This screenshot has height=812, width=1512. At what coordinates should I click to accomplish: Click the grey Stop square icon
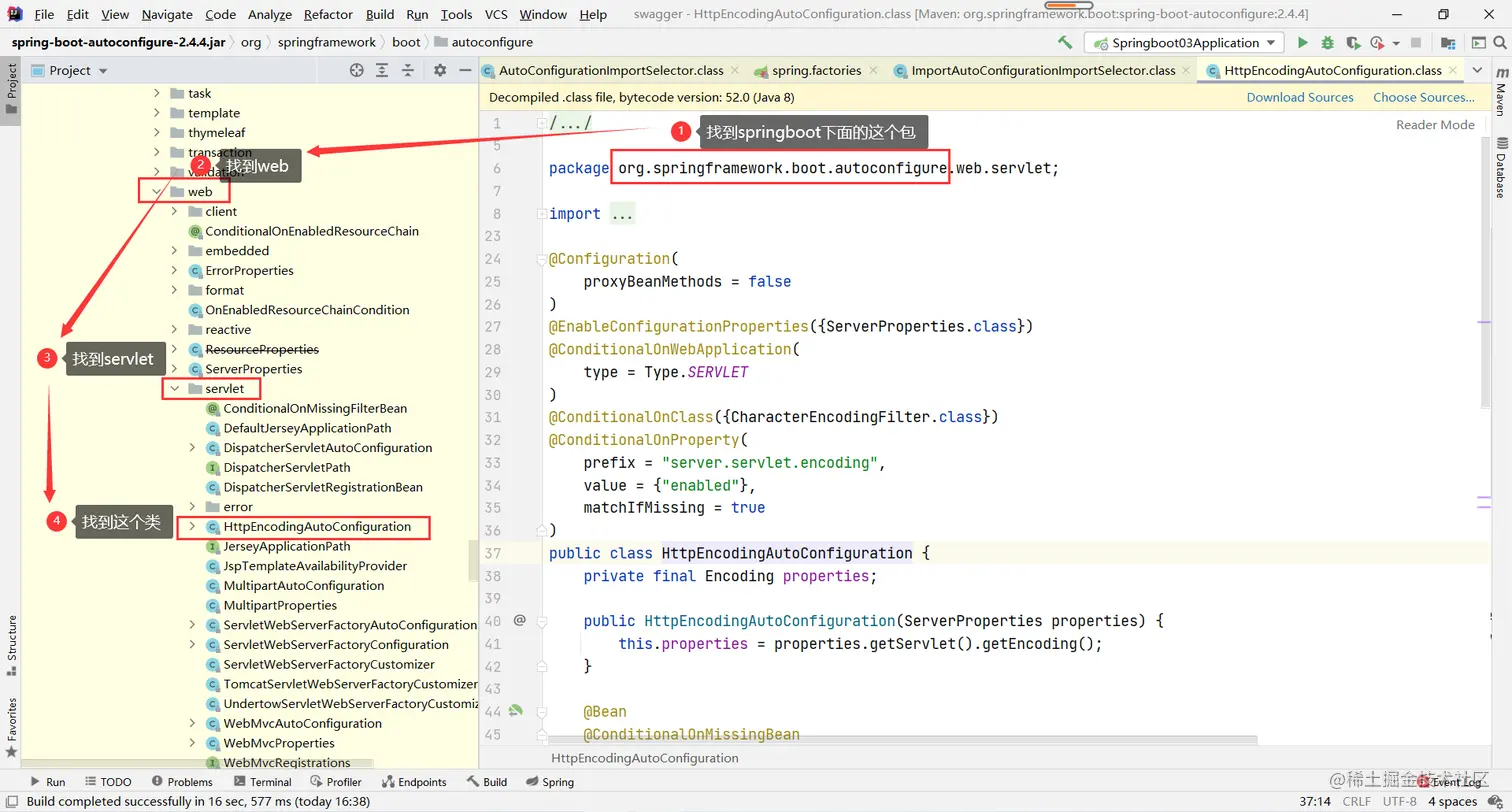(1415, 43)
